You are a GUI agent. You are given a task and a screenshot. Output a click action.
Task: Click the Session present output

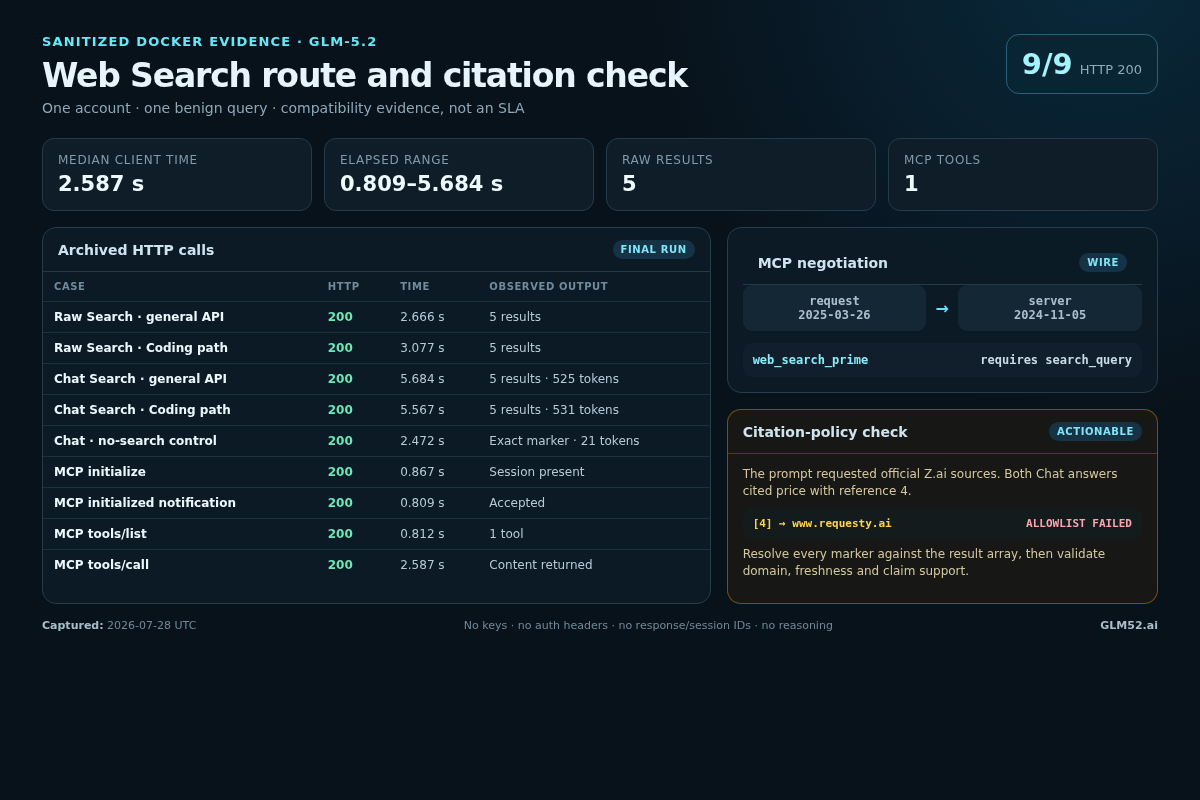(537, 472)
